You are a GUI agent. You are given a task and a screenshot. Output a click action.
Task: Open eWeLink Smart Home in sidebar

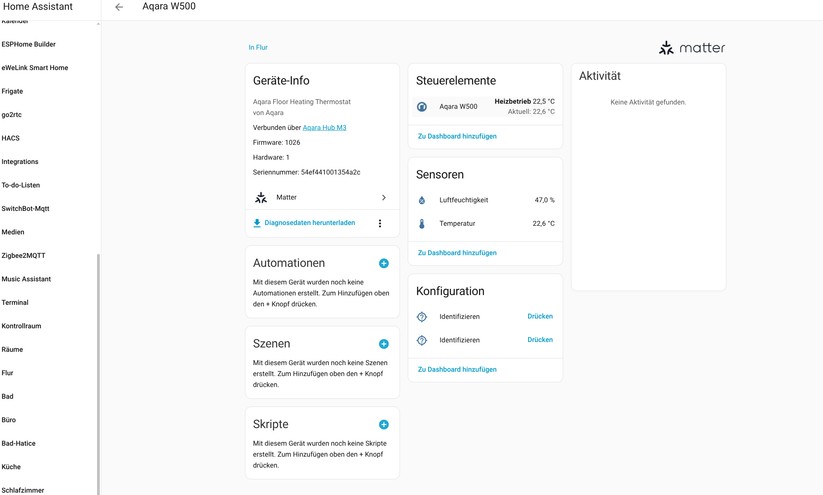coord(35,68)
